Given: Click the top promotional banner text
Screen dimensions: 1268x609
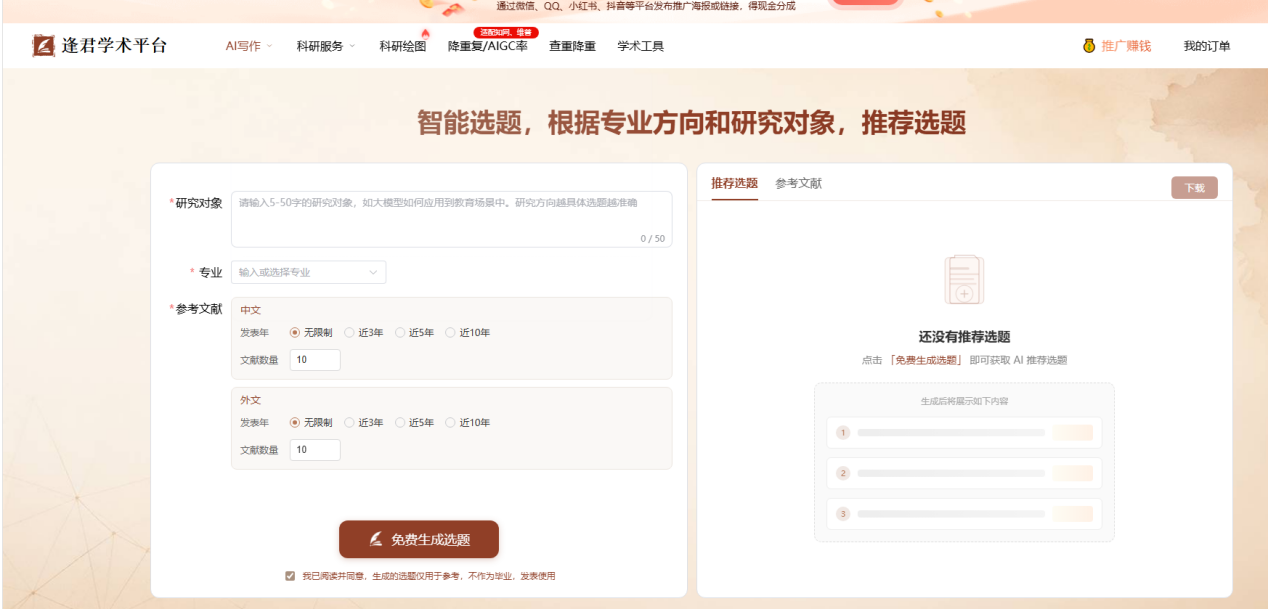Looking at the screenshot, I should [645, 6].
